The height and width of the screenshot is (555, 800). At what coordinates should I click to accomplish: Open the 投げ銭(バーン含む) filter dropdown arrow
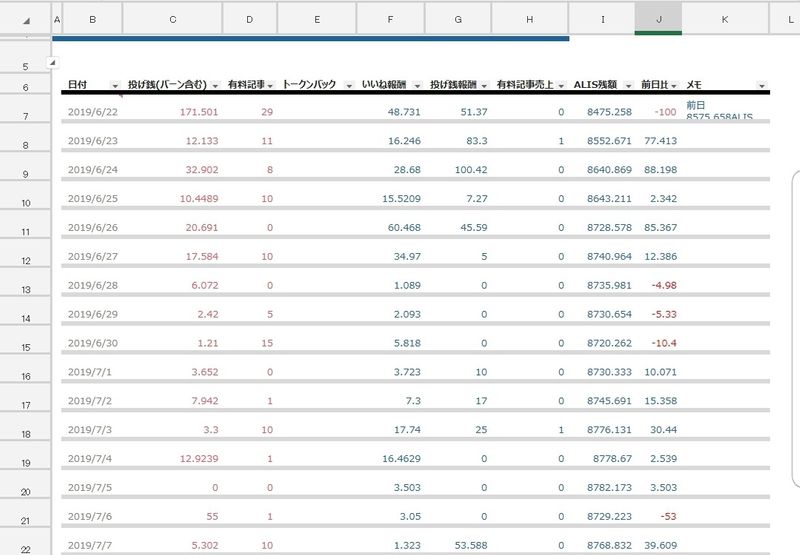coord(215,86)
